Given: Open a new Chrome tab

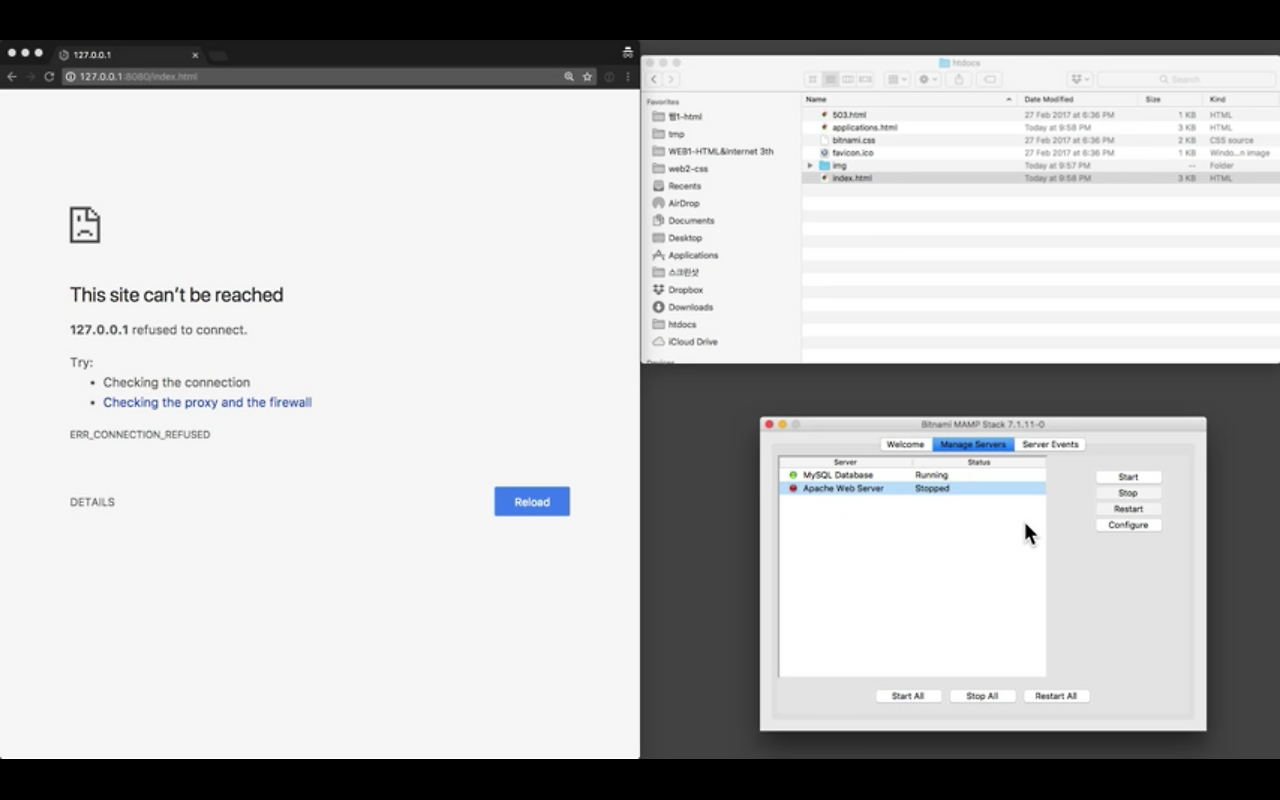Looking at the screenshot, I should pyautogui.click(x=219, y=56).
